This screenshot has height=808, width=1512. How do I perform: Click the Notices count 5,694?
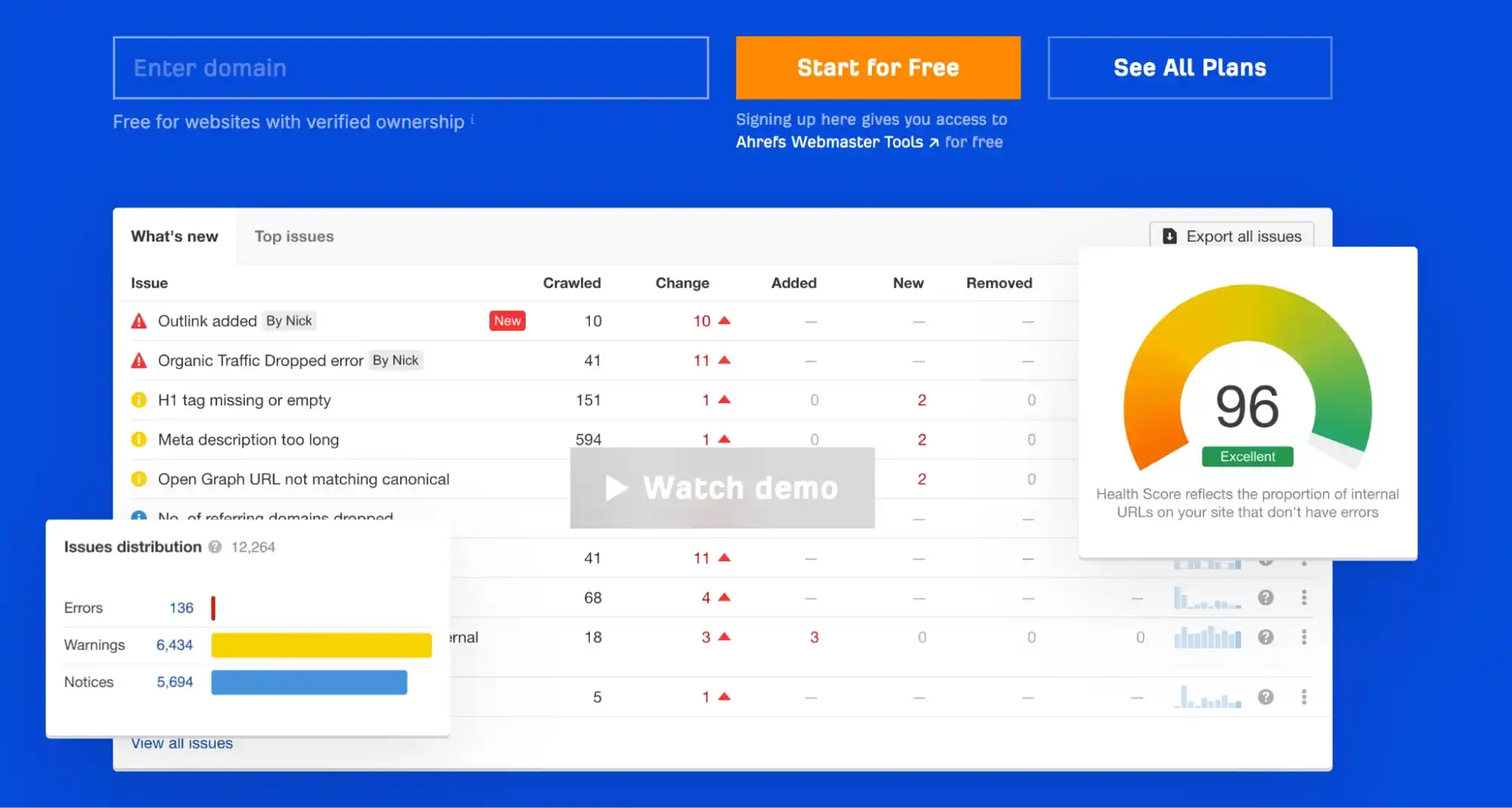[x=175, y=682]
